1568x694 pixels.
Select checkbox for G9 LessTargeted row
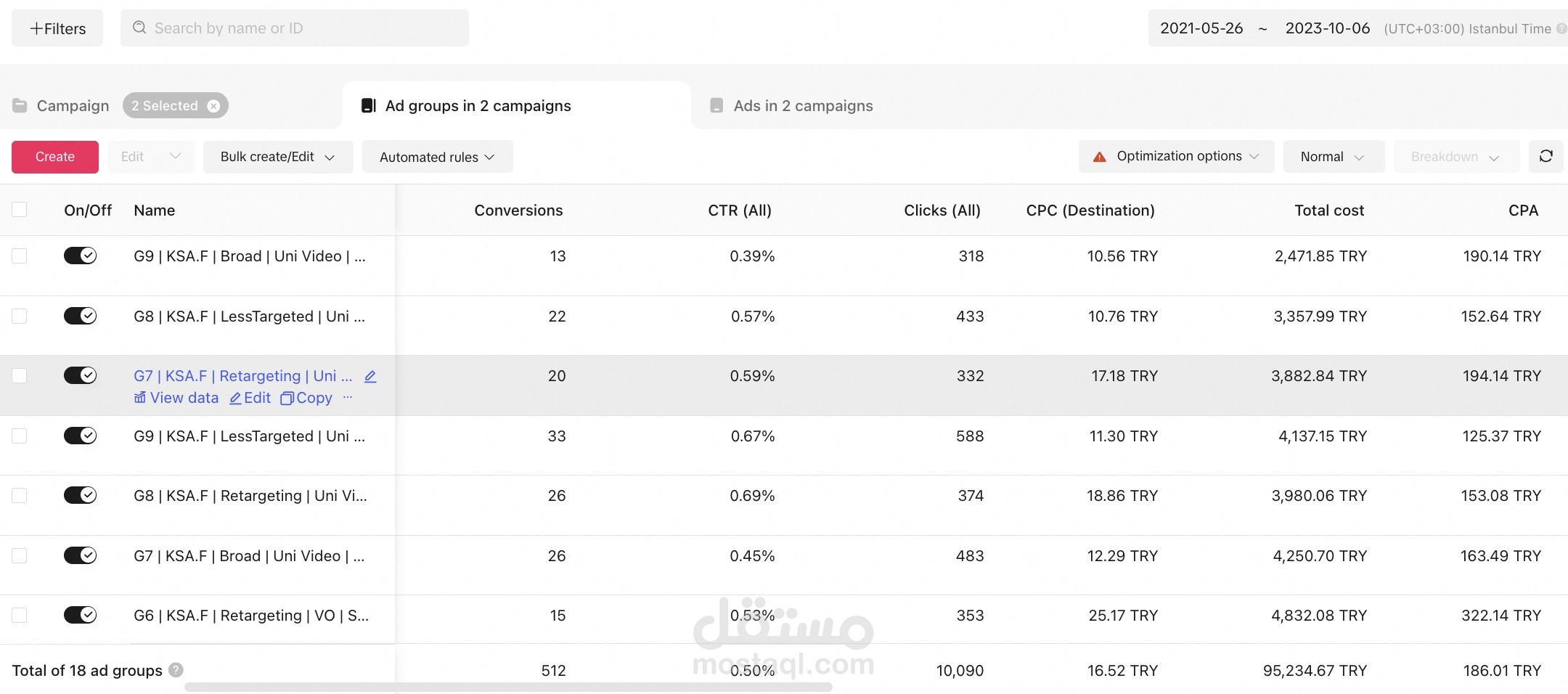pos(20,436)
